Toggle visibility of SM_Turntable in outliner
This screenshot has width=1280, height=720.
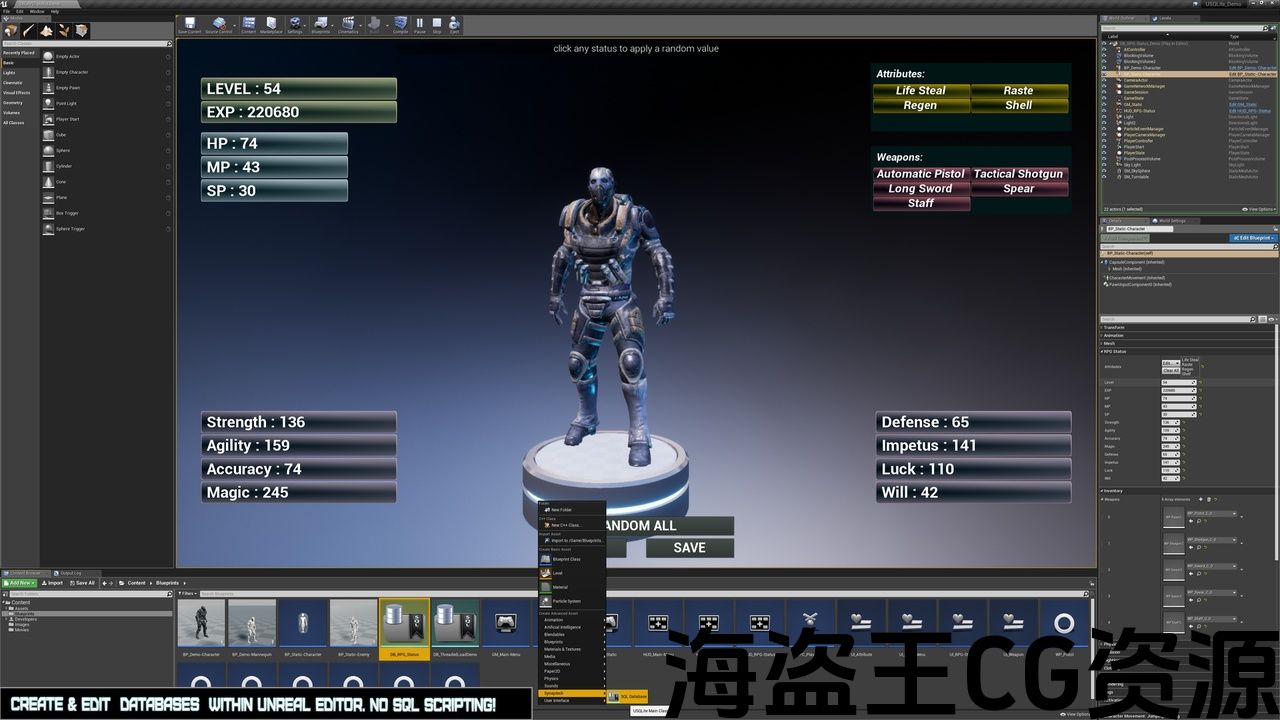pos(1104,176)
